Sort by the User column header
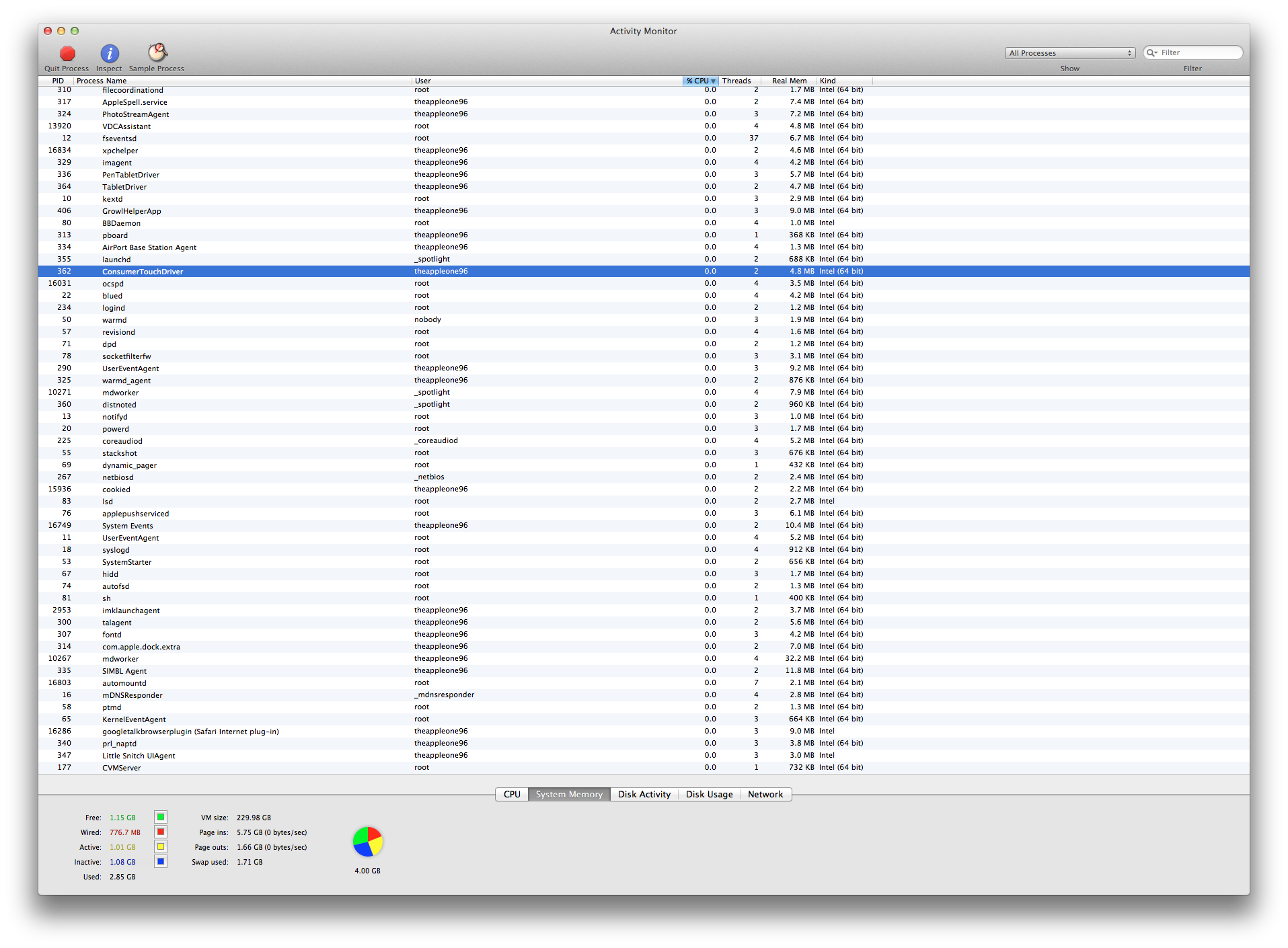1288x948 pixels. coord(547,81)
